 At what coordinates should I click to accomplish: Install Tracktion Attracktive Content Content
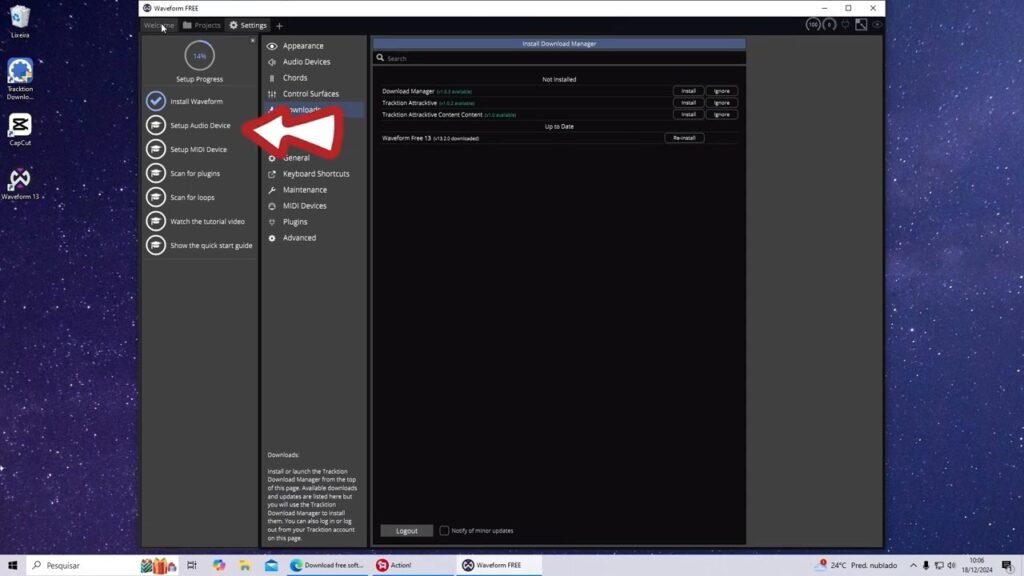click(688, 115)
